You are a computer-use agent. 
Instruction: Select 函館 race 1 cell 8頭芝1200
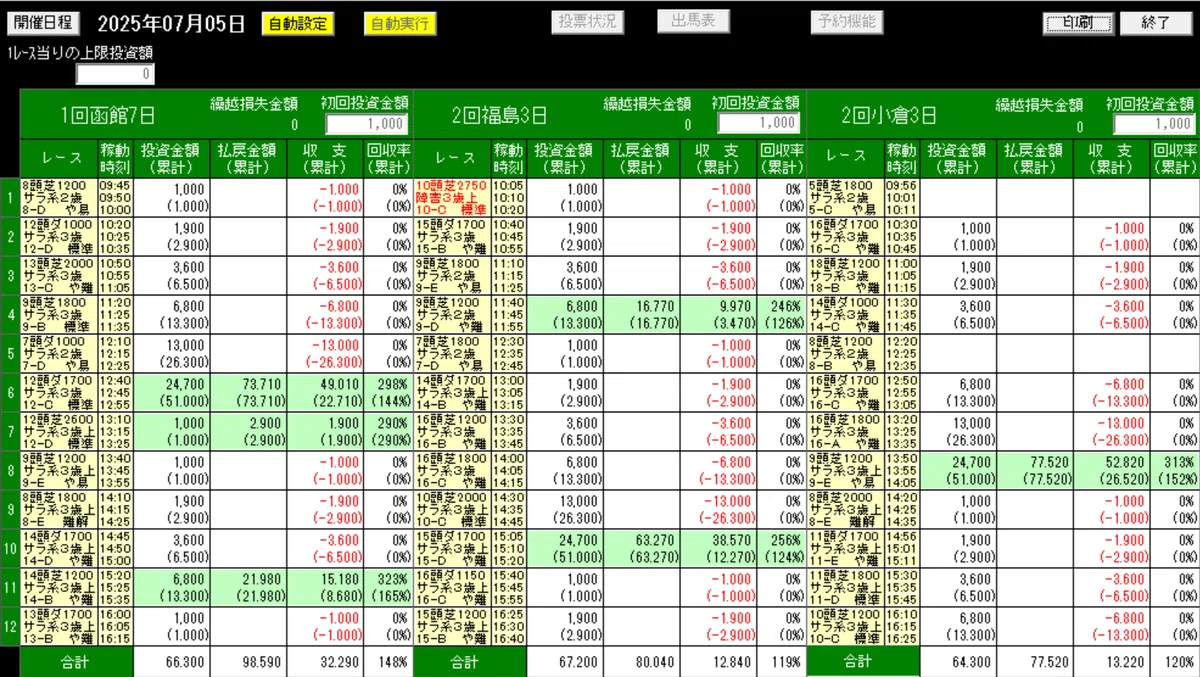[59, 198]
